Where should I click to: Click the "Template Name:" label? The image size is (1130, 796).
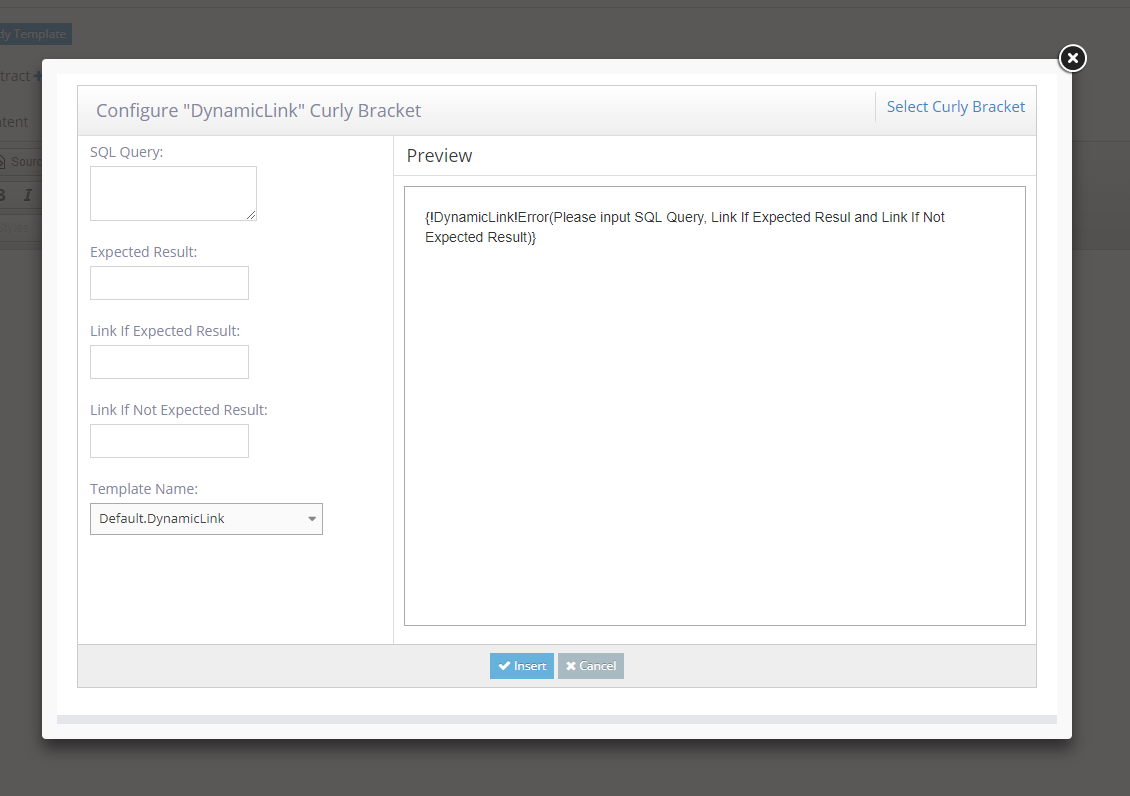point(144,489)
